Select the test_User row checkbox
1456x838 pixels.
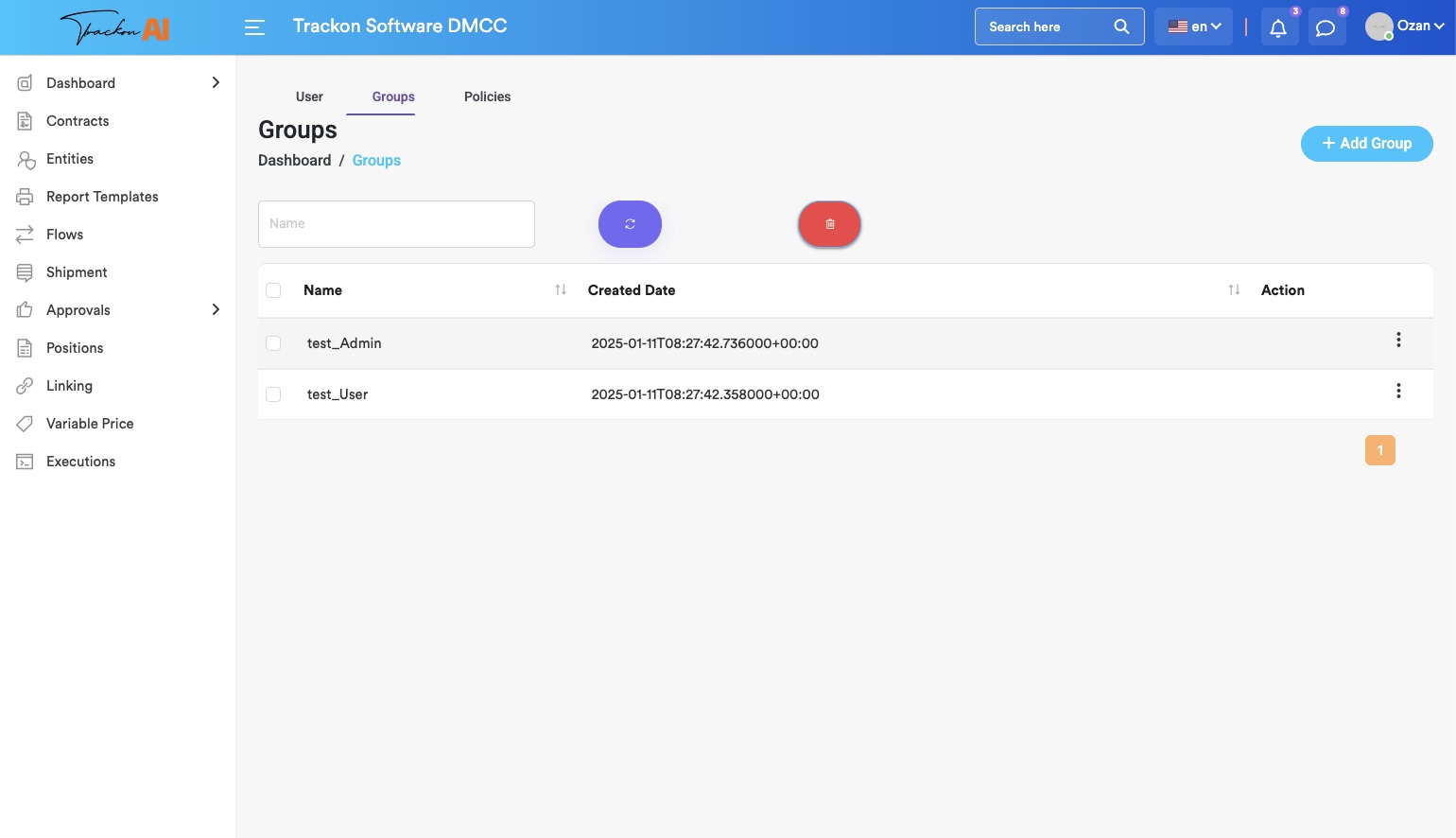pyautogui.click(x=273, y=394)
